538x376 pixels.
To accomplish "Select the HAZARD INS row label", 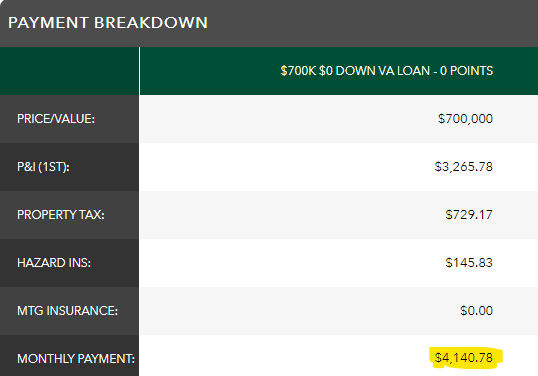I will [54, 263].
